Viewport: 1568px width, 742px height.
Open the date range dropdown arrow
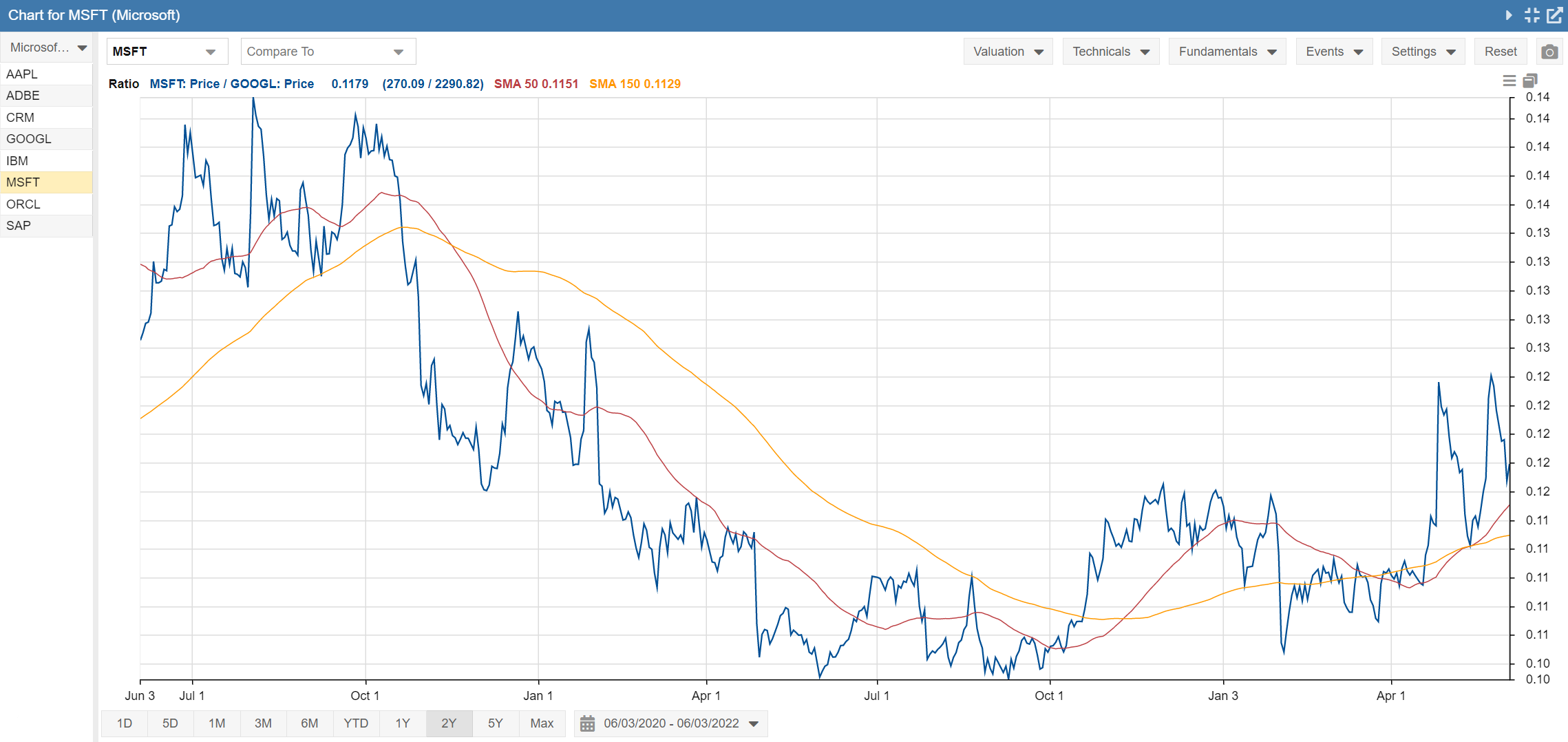pos(754,724)
